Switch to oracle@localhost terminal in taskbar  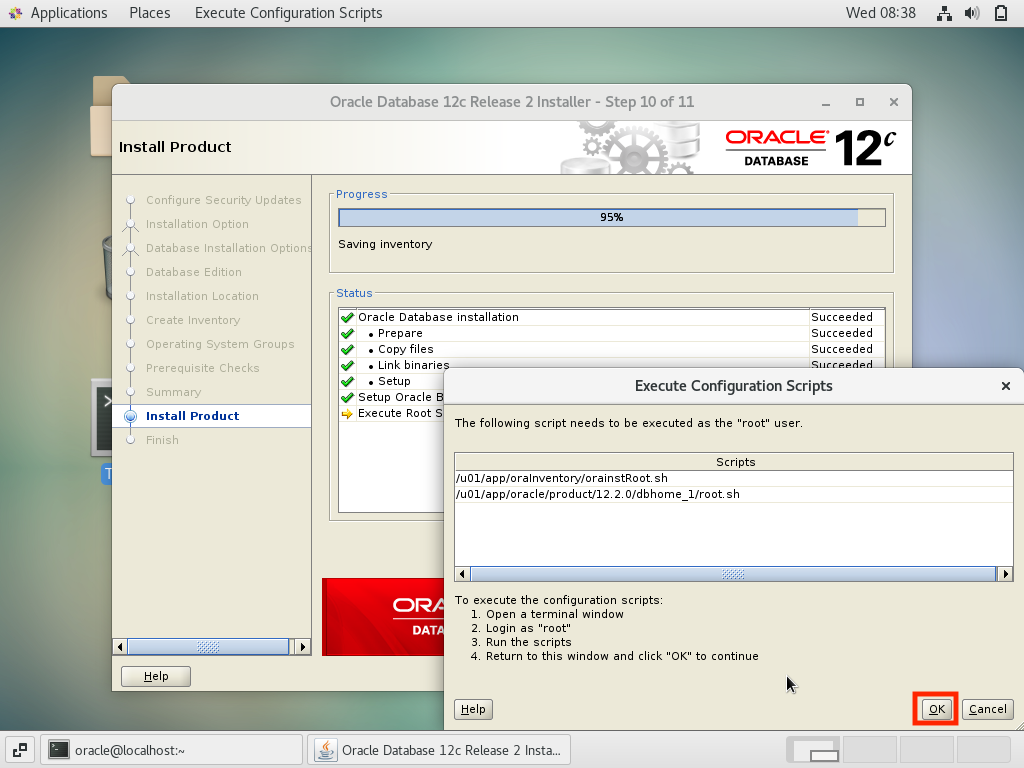point(171,750)
